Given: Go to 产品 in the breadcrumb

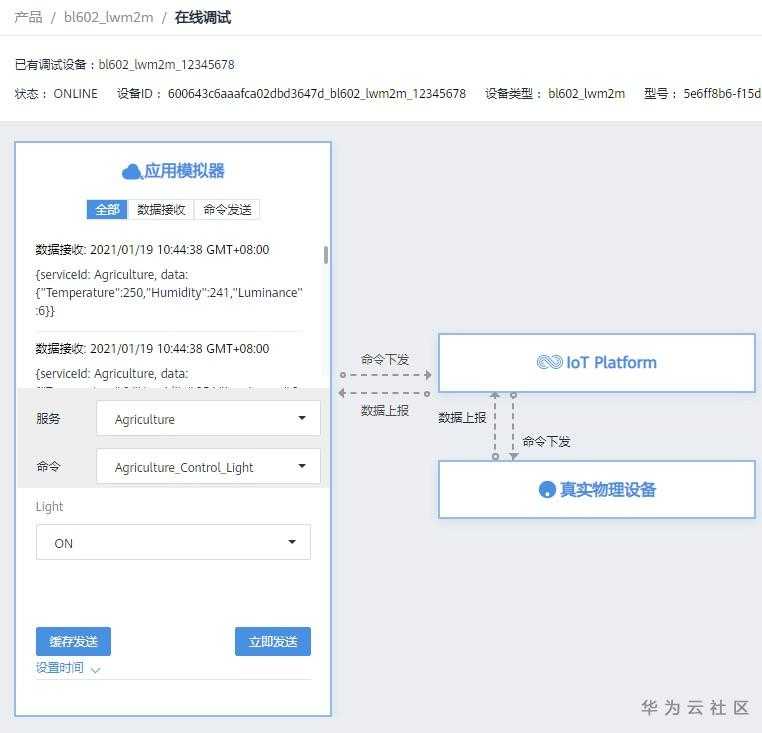Looking at the screenshot, I should [x=28, y=17].
